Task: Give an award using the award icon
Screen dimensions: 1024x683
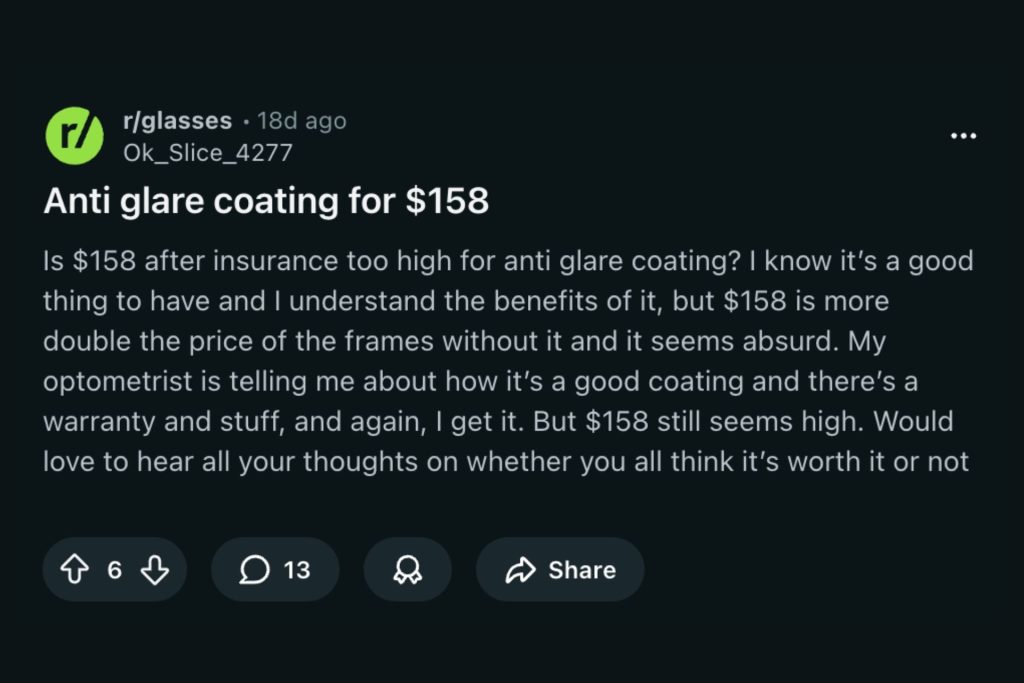Action: click(x=407, y=570)
